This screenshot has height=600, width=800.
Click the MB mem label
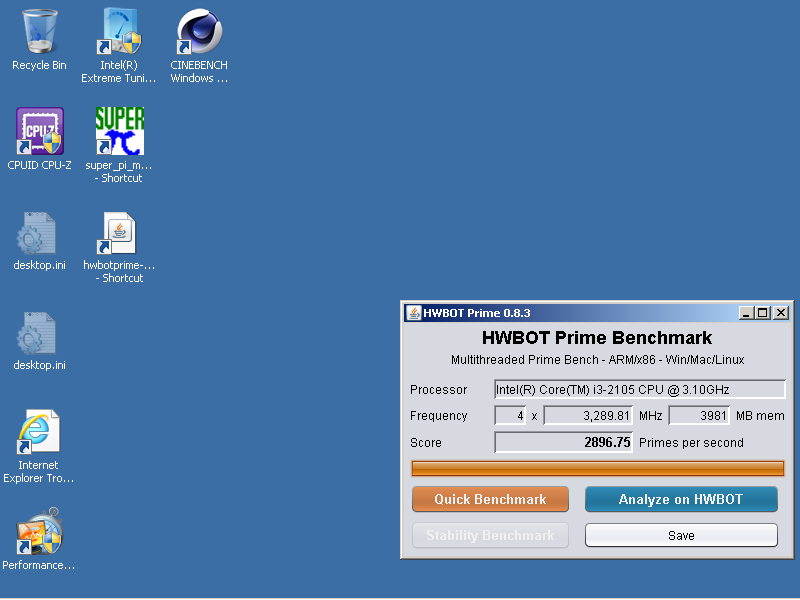[760, 416]
